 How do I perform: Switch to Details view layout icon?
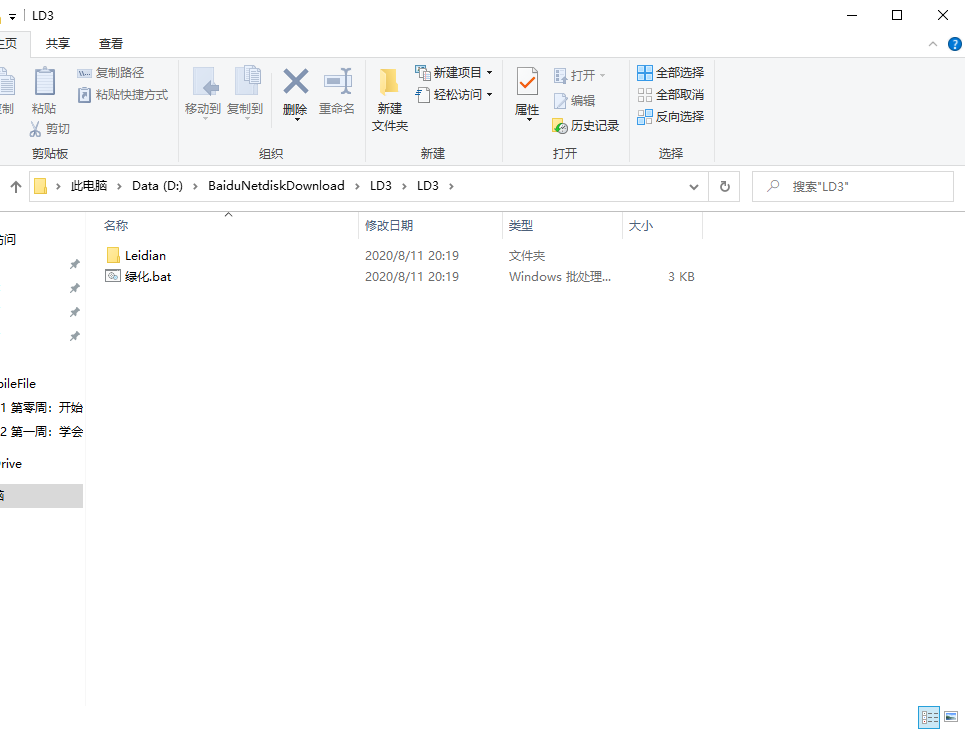point(929,717)
